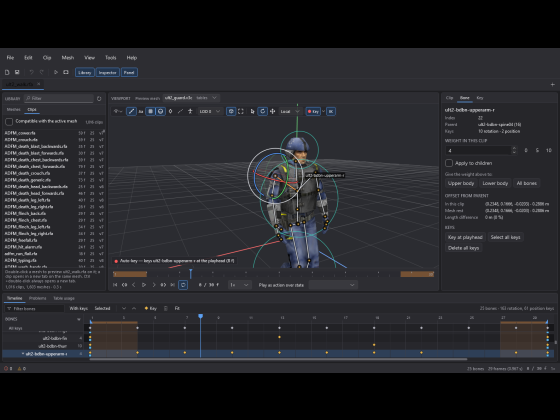This screenshot has width=560, height=420.
Task: Toggle the Panel button in the toolbar
Action: click(129, 72)
